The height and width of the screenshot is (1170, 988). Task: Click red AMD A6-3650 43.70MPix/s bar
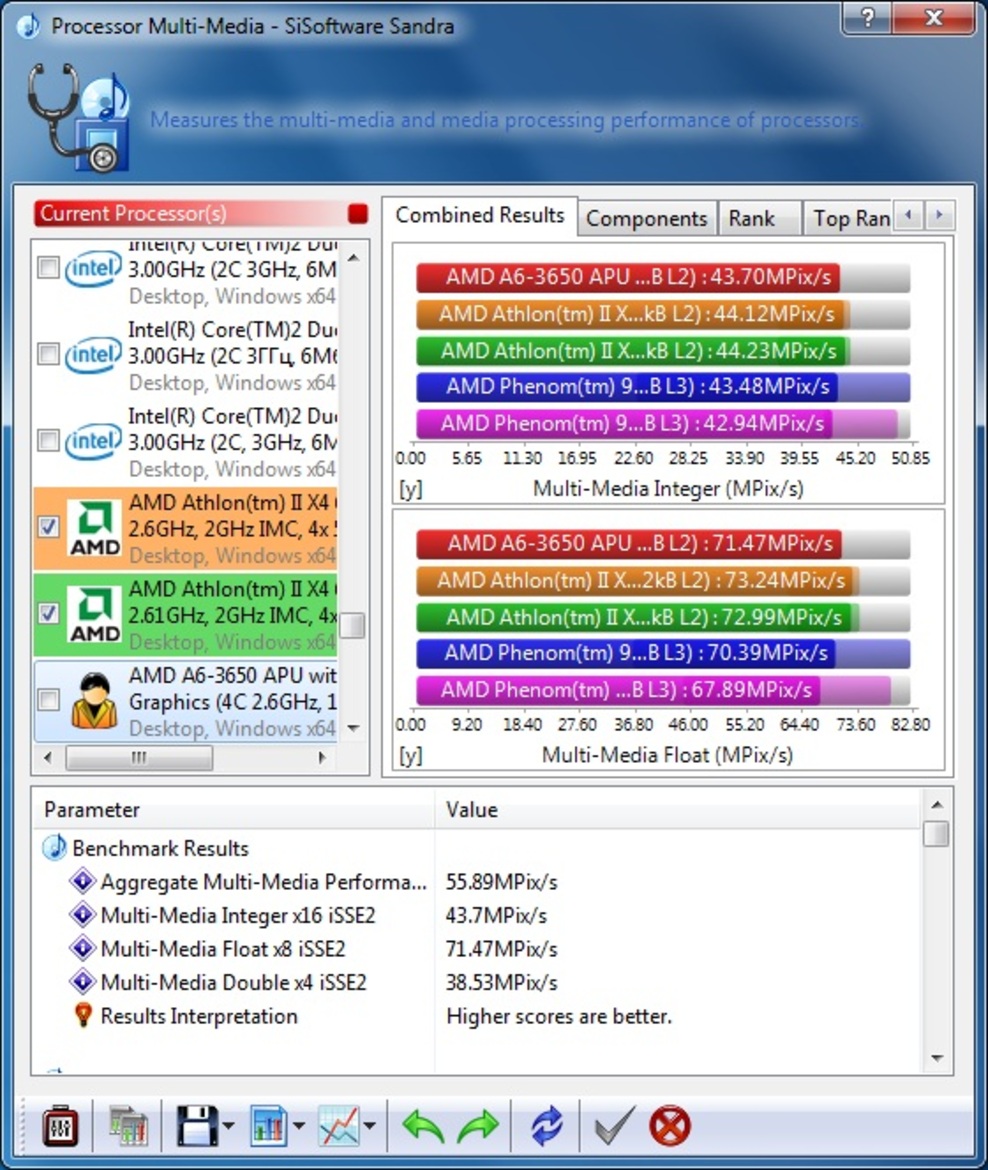(x=628, y=277)
